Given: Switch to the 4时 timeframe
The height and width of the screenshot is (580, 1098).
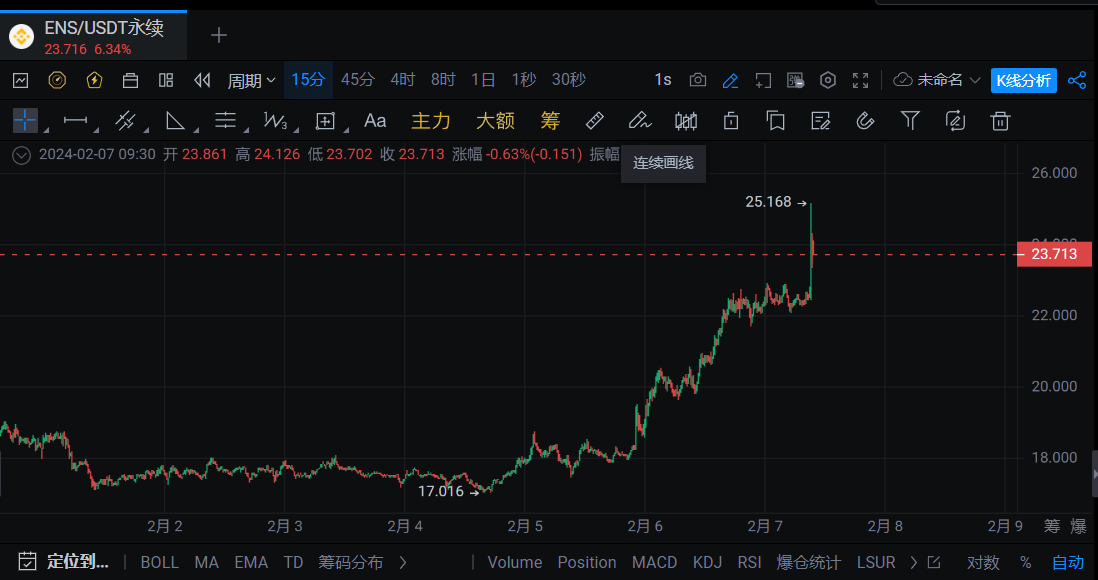Looking at the screenshot, I should [402, 80].
